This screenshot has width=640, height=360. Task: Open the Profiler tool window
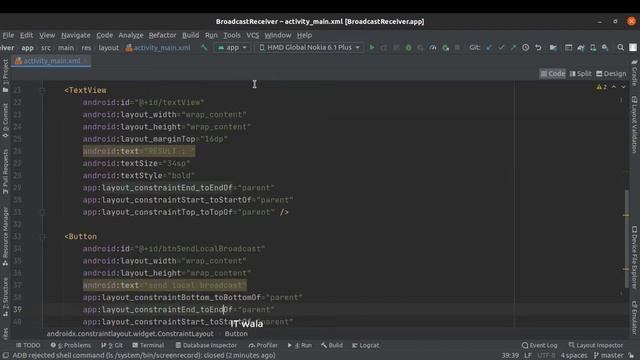(x=263, y=345)
